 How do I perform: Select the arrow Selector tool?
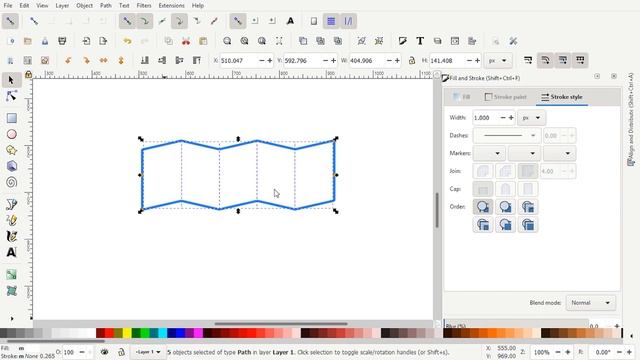click(11, 80)
